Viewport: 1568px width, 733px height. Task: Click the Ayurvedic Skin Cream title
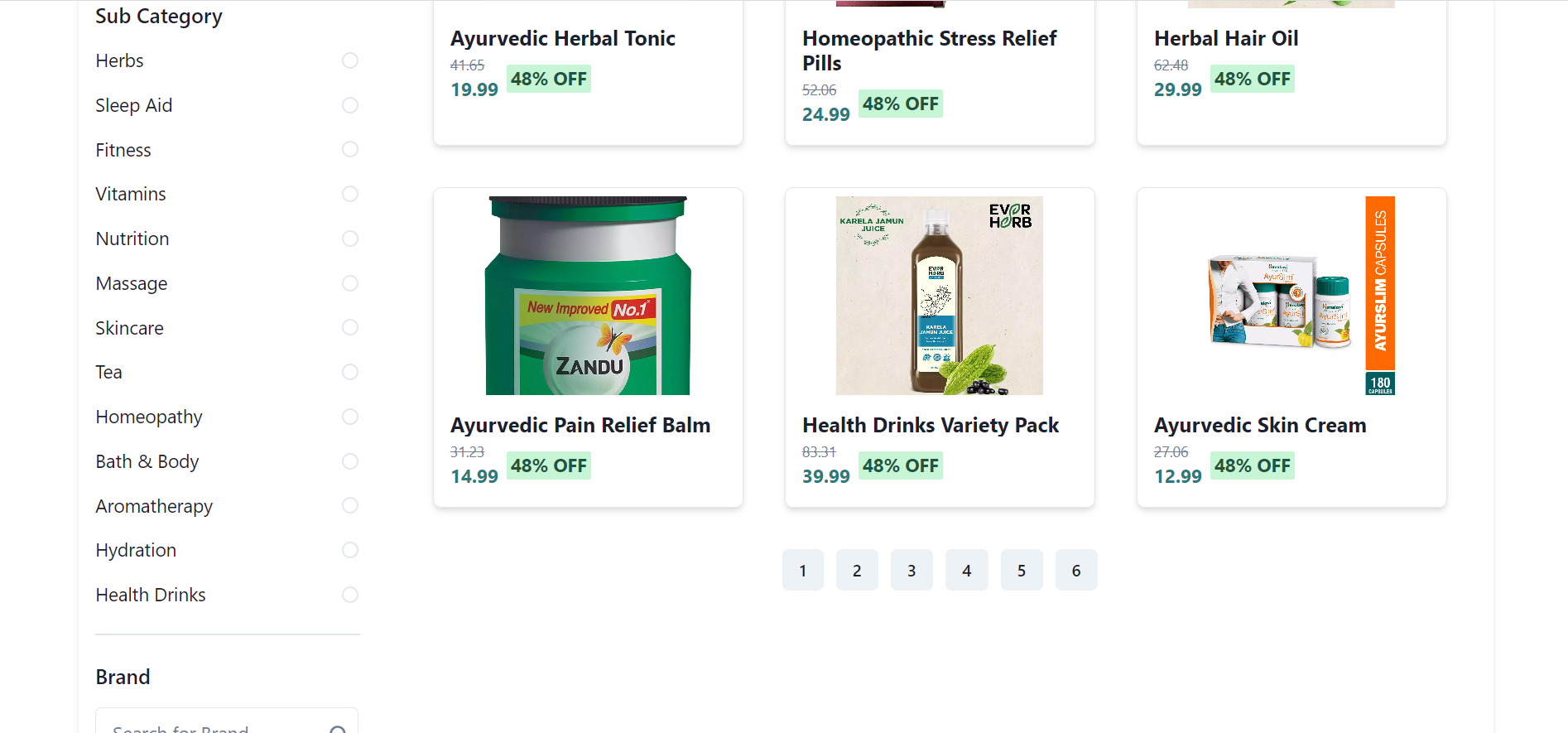[x=1260, y=425]
